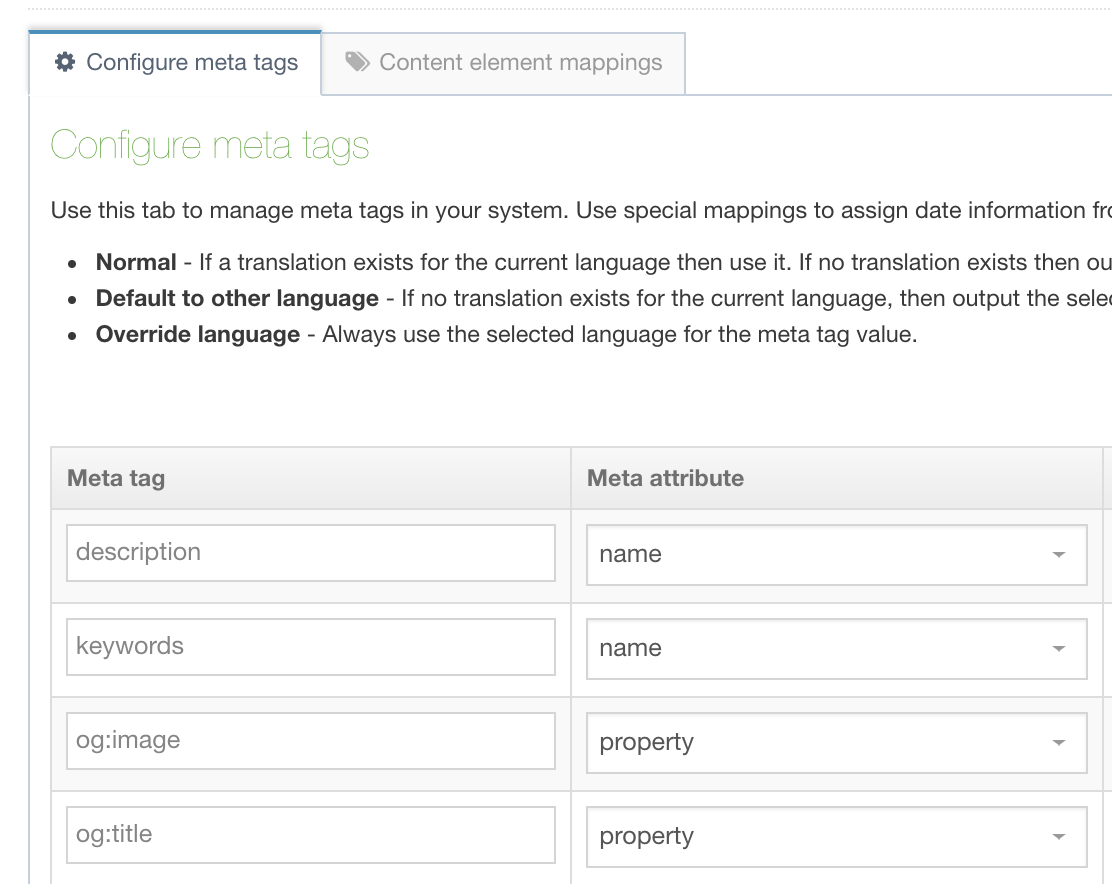Click the gear icon on the first tab
Viewport: 1112px width, 884px height.
65,63
